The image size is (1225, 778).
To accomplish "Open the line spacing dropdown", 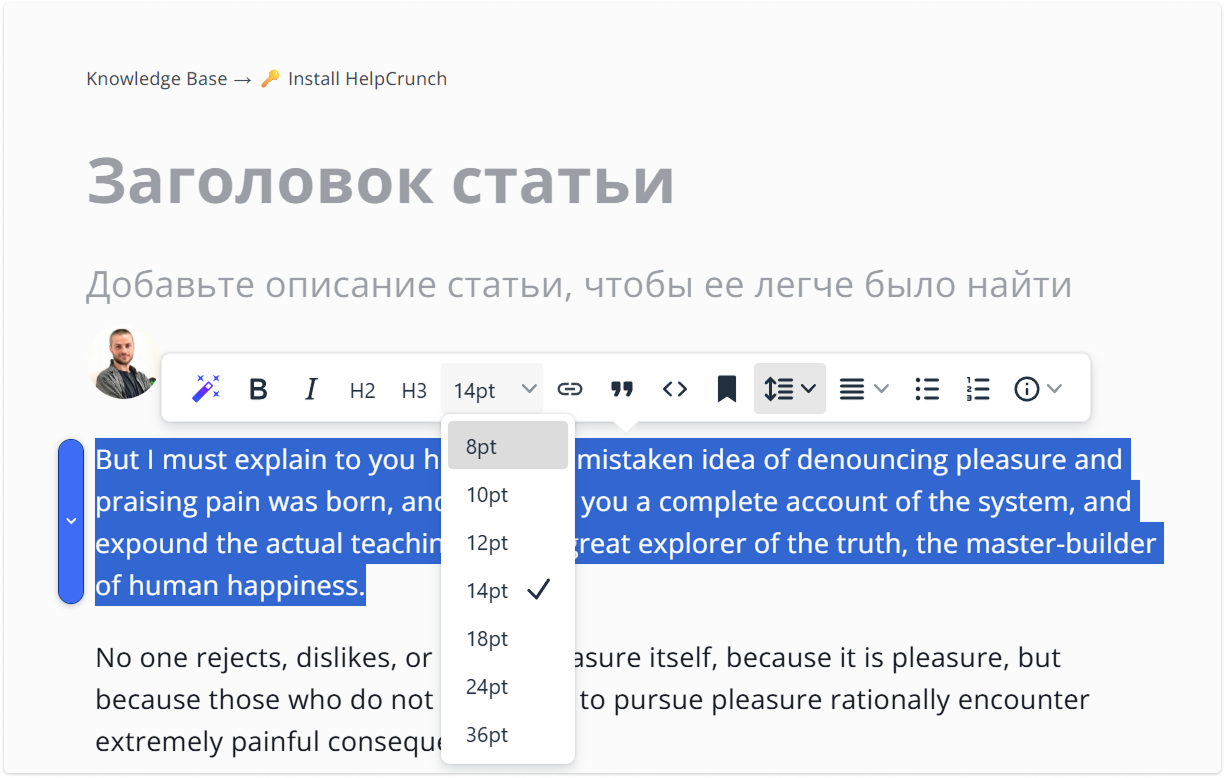I will pos(789,388).
